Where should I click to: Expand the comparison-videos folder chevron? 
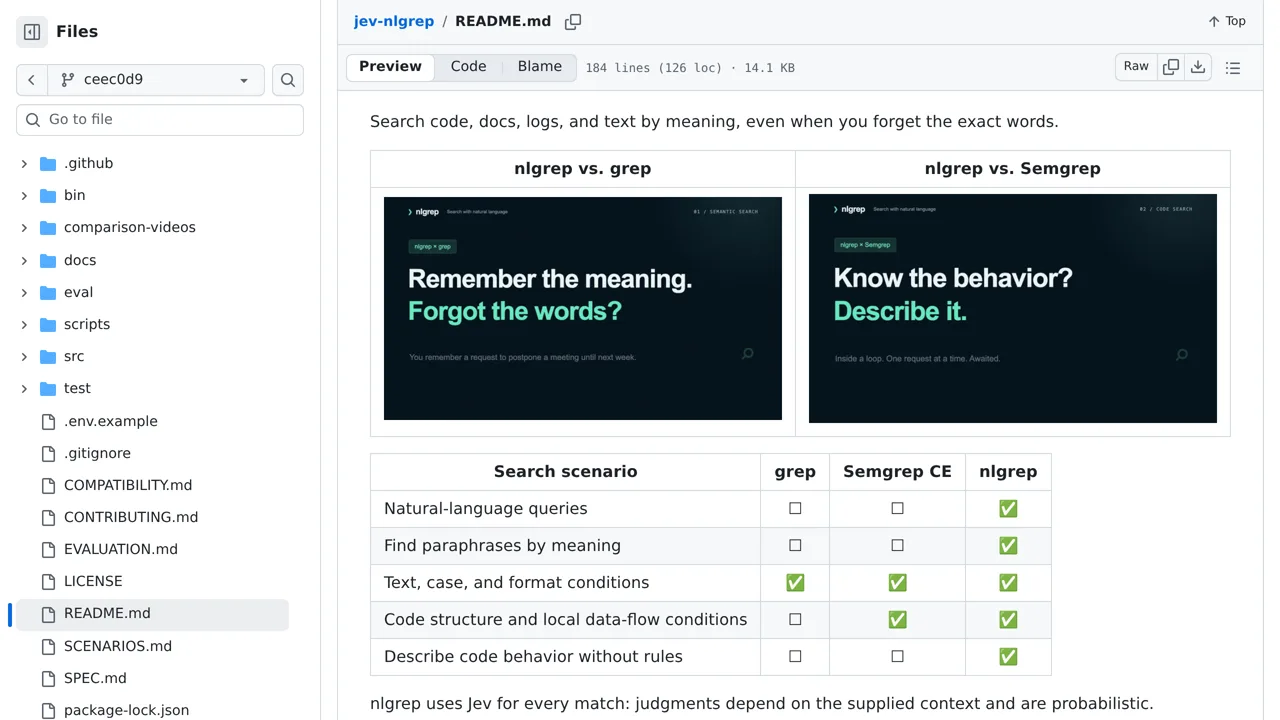[24, 228]
